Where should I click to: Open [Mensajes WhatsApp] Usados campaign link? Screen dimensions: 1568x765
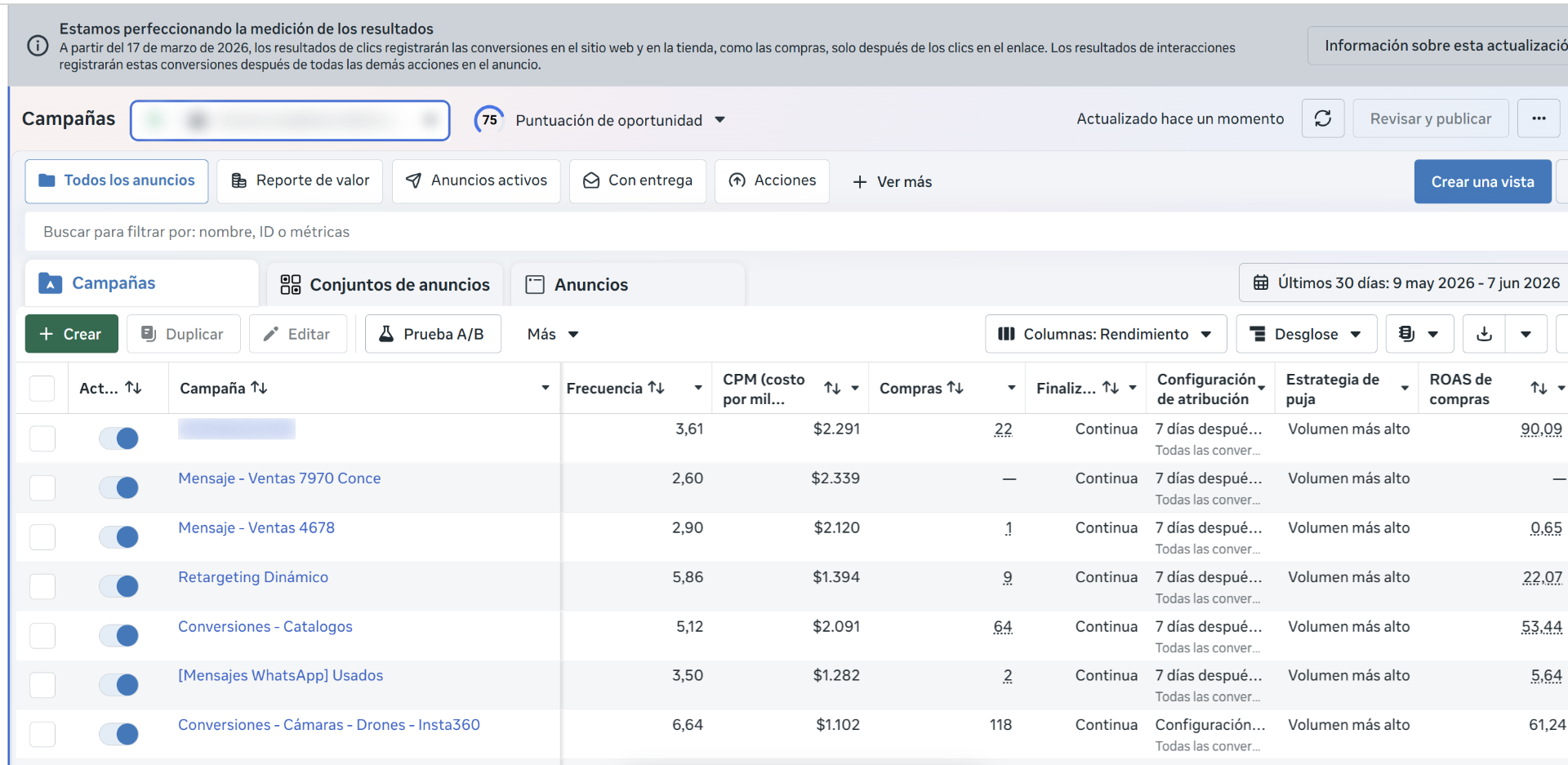coord(280,675)
